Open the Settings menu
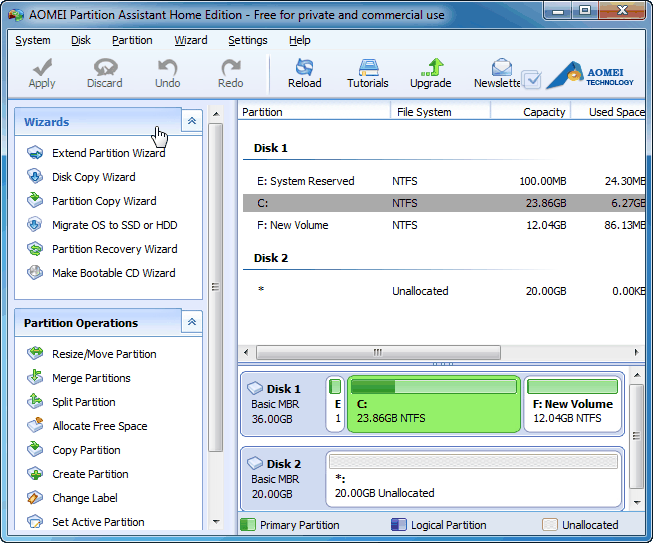 [248, 40]
